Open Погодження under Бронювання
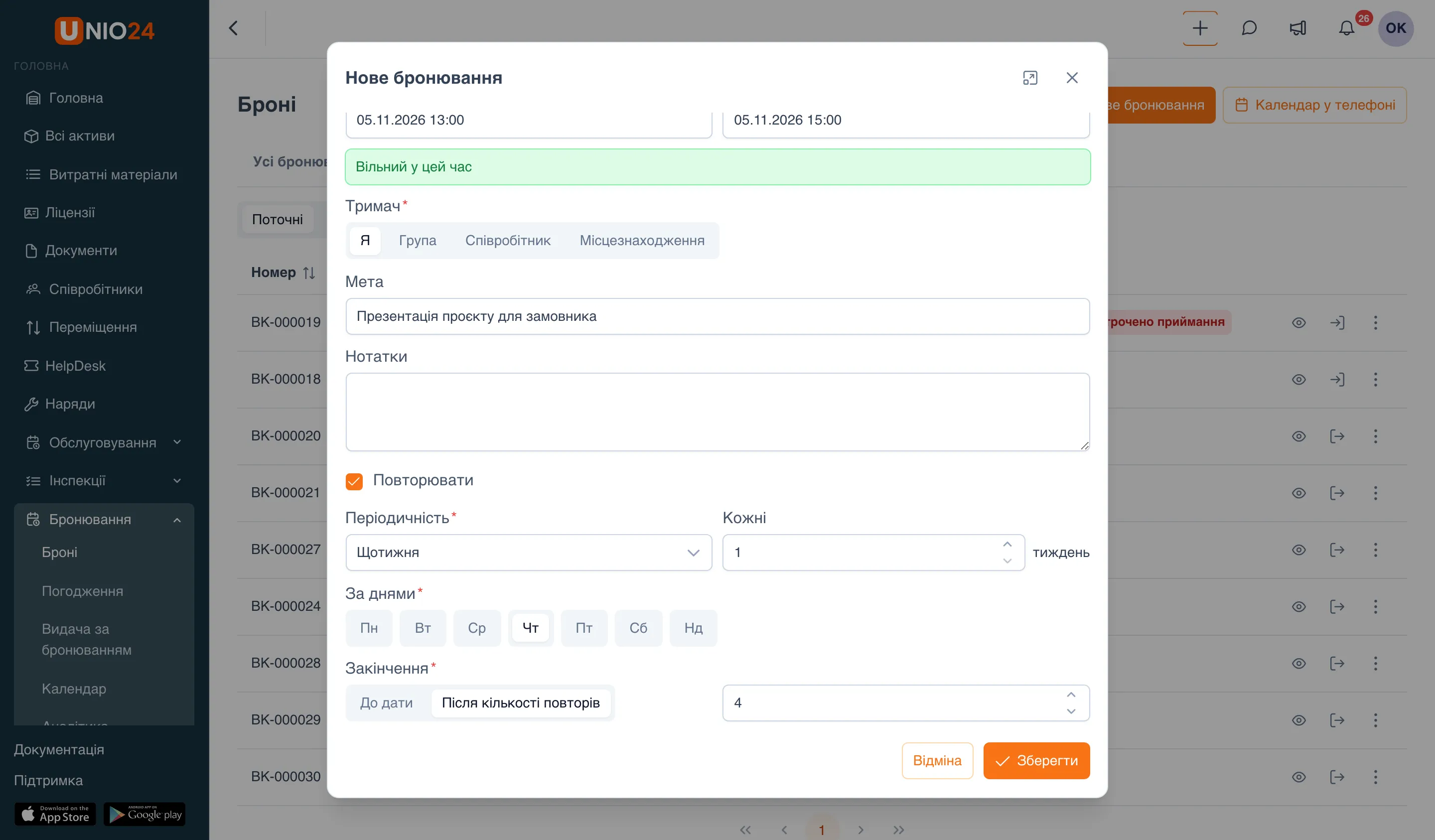Image resolution: width=1435 pixels, height=840 pixels. click(x=83, y=591)
